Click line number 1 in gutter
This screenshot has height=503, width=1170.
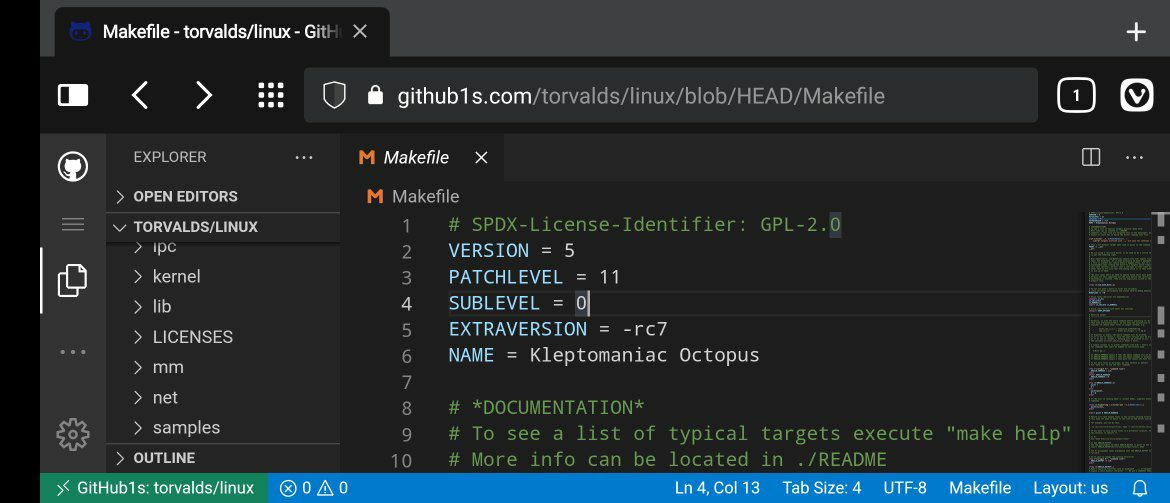[x=406, y=225]
